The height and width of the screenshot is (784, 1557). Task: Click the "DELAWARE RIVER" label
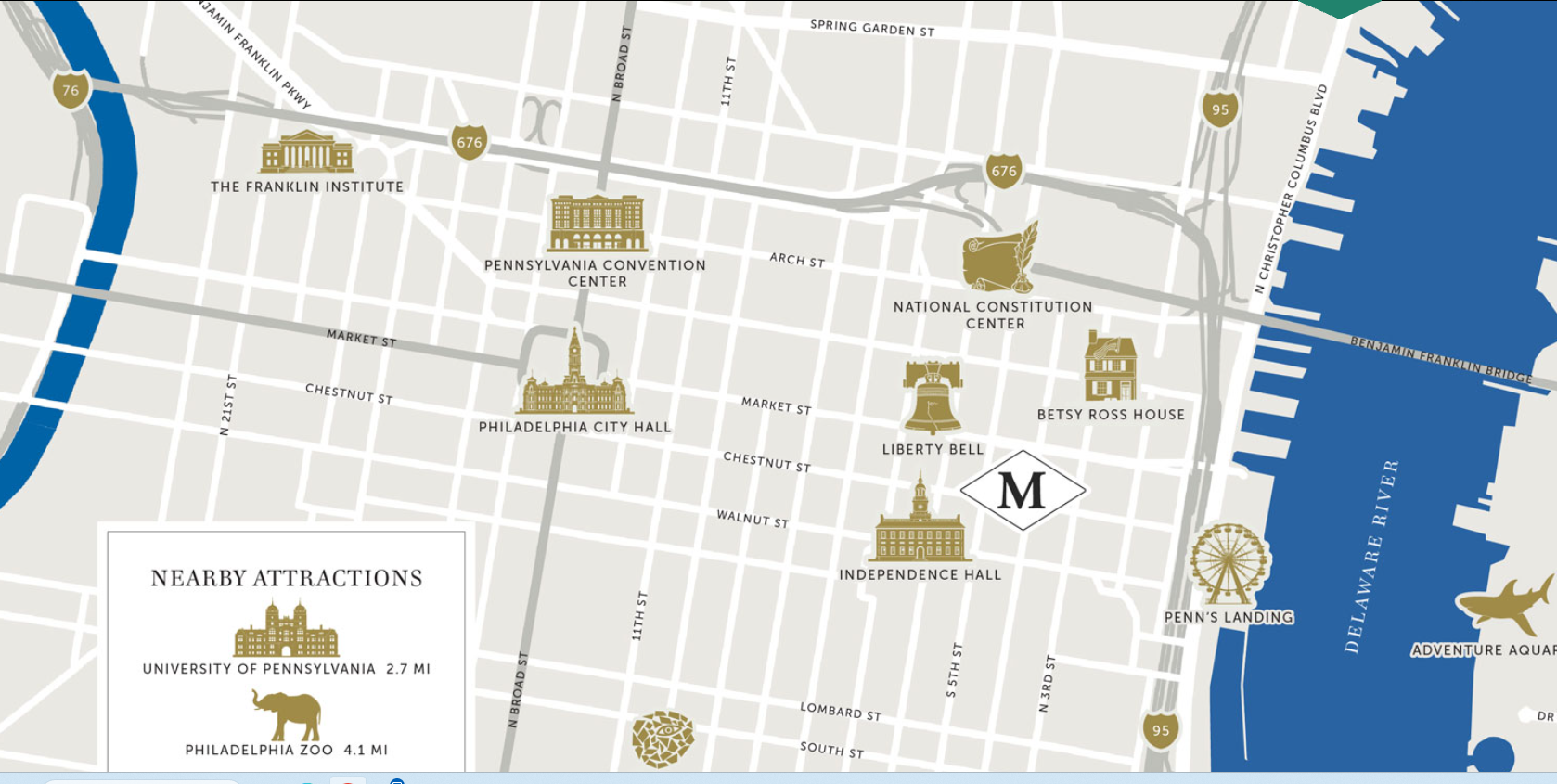point(1371,557)
